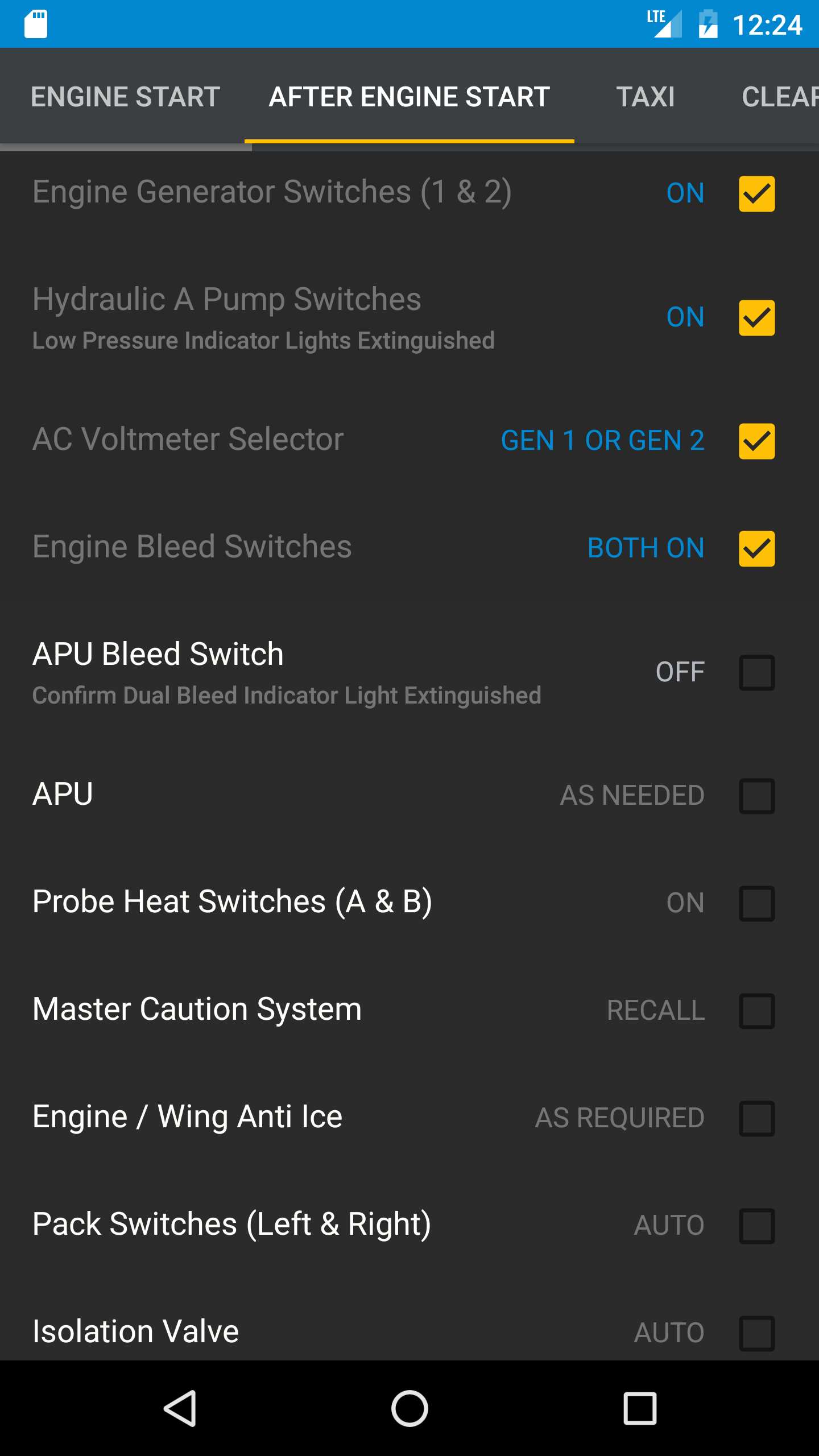This screenshot has height=1456, width=819.
Task: Open recent apps square icon
Action: coord(640,1408)
